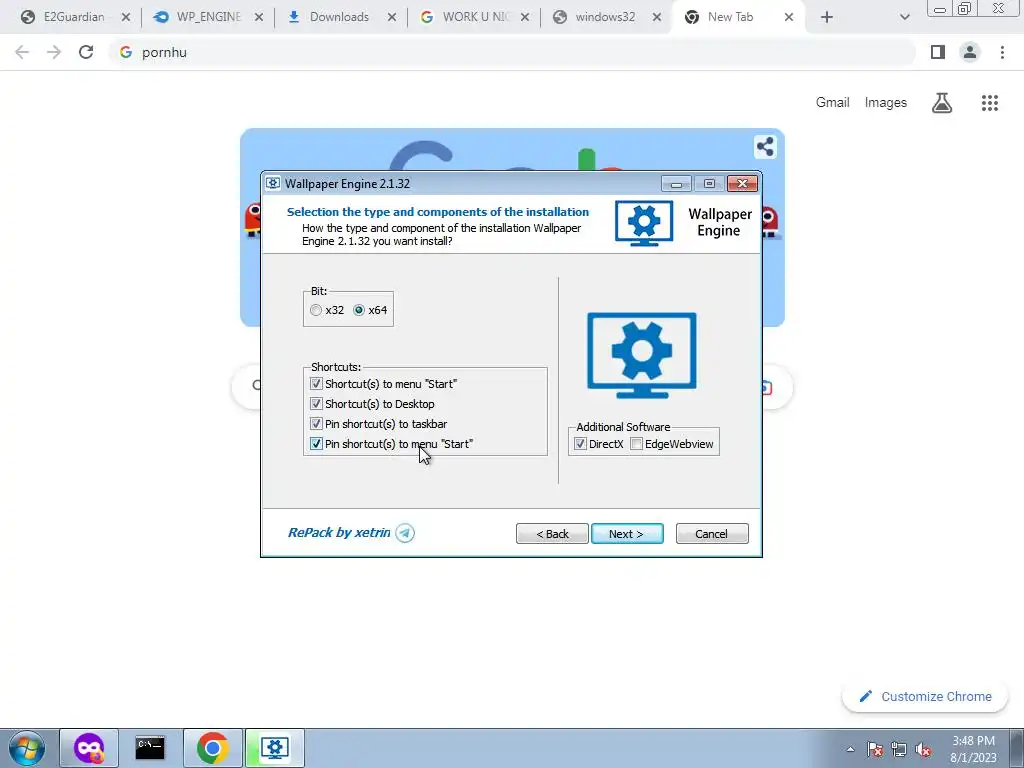The height and width of the screenshot is (768, 1024).
Task: Select the New Tab tab
Action: [729, 17]
